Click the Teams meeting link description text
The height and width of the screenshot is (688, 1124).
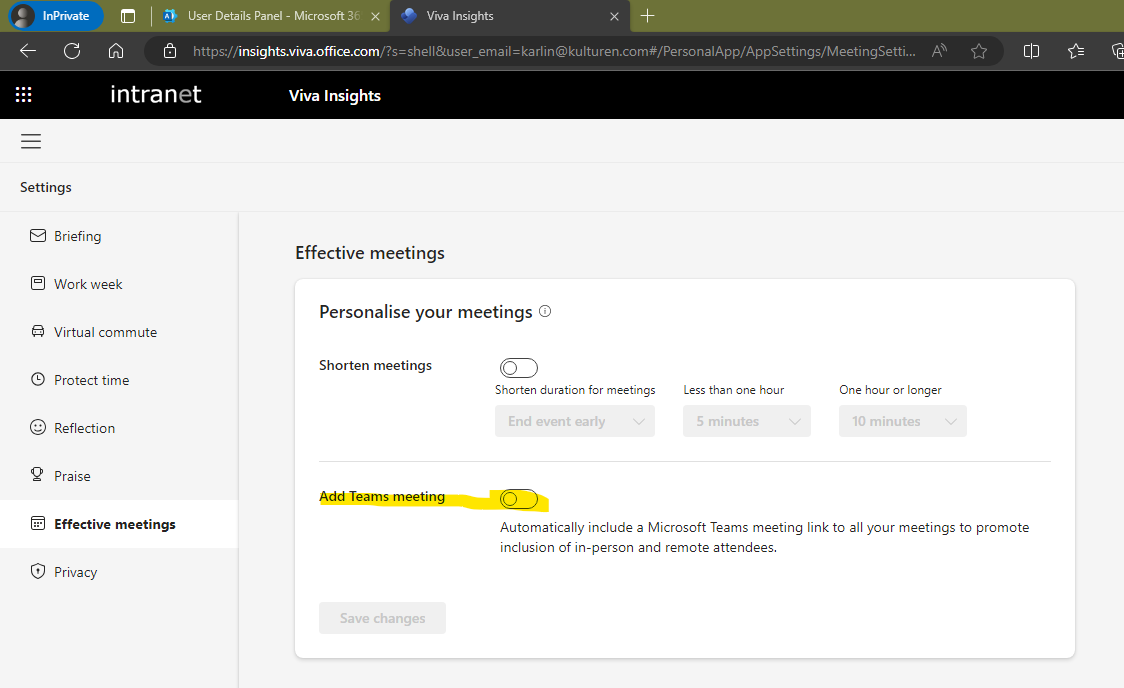(x=765, y=537)
